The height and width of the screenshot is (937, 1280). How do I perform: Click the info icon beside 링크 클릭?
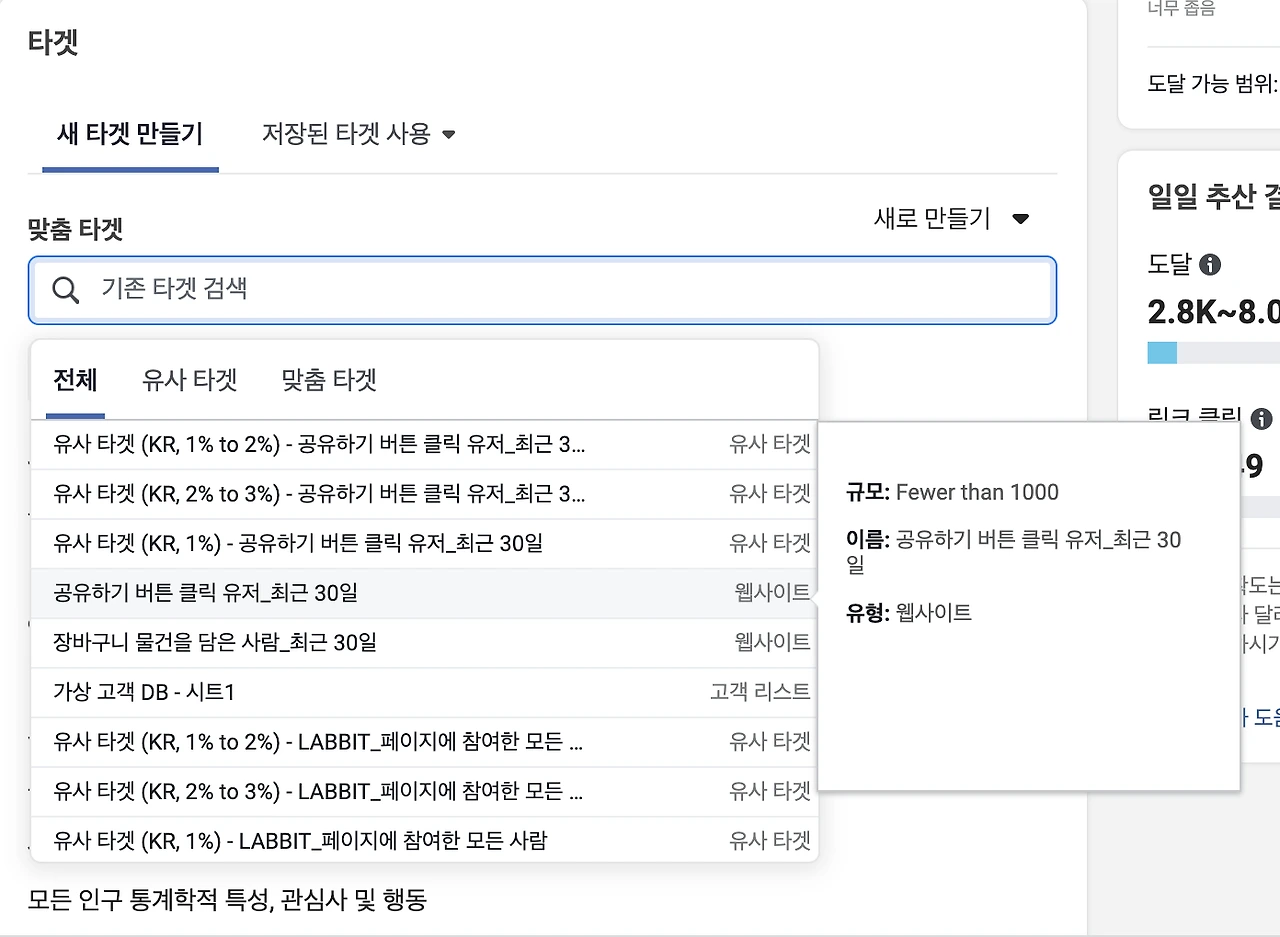pos(1261,418)
